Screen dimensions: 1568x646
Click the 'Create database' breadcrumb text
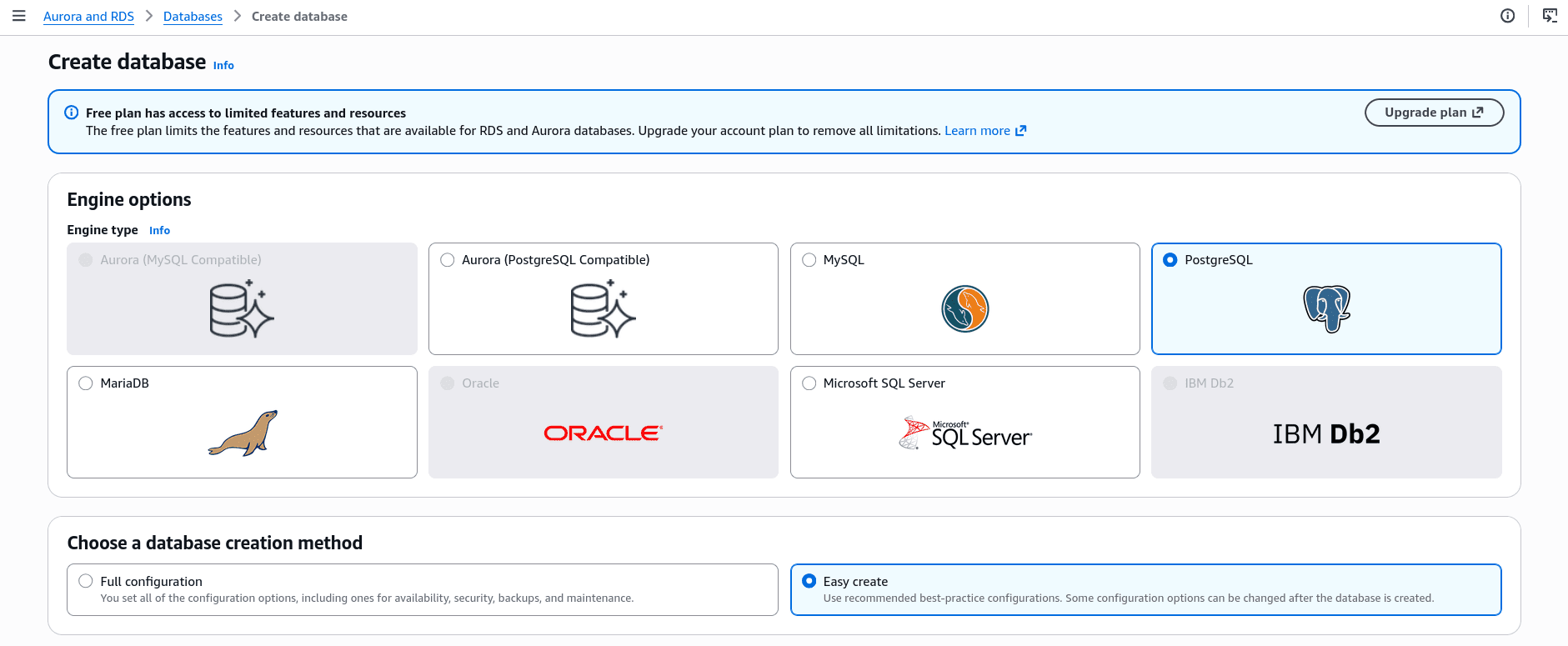click(299, 17)
